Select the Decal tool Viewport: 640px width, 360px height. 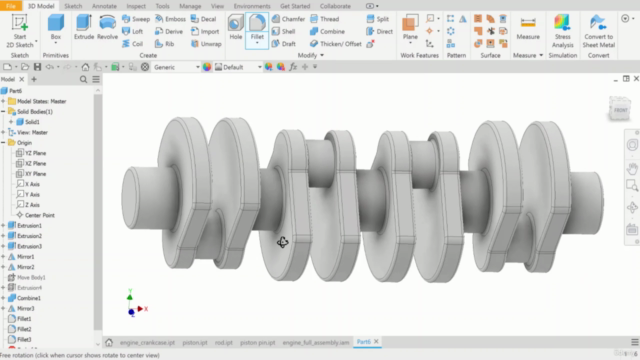coord(203,19)
